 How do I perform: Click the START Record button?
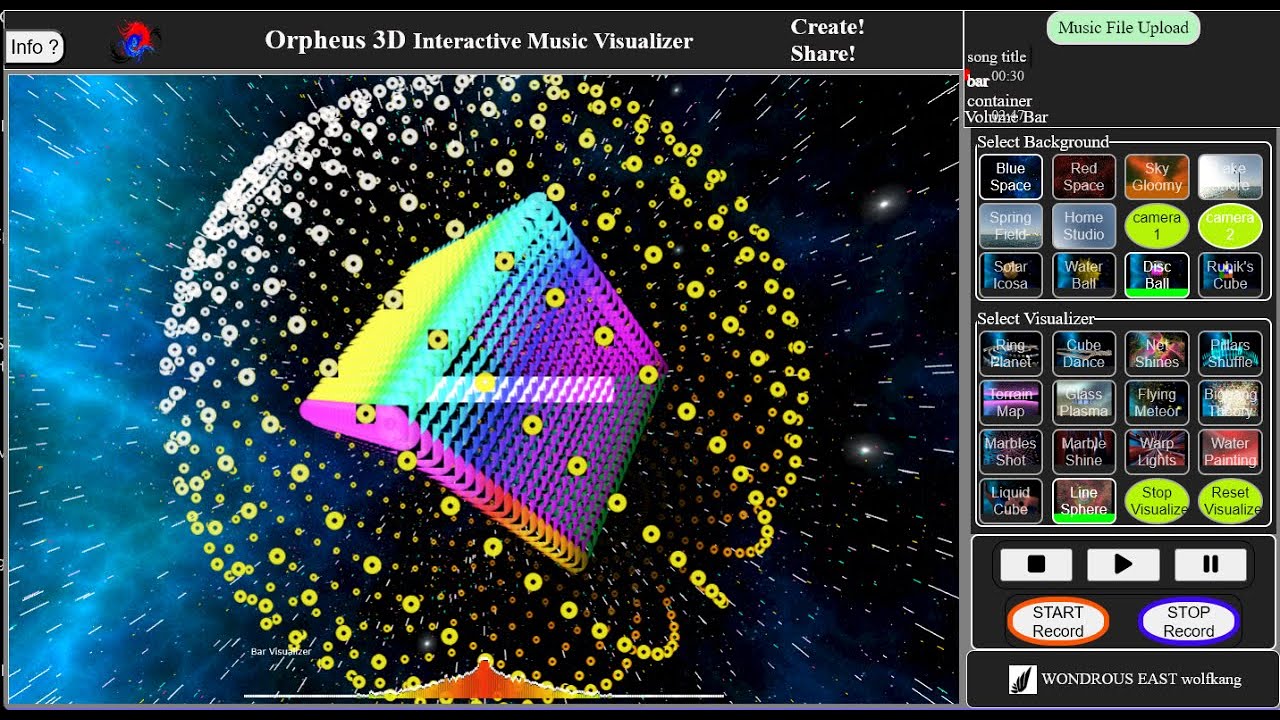point(1058,621)
